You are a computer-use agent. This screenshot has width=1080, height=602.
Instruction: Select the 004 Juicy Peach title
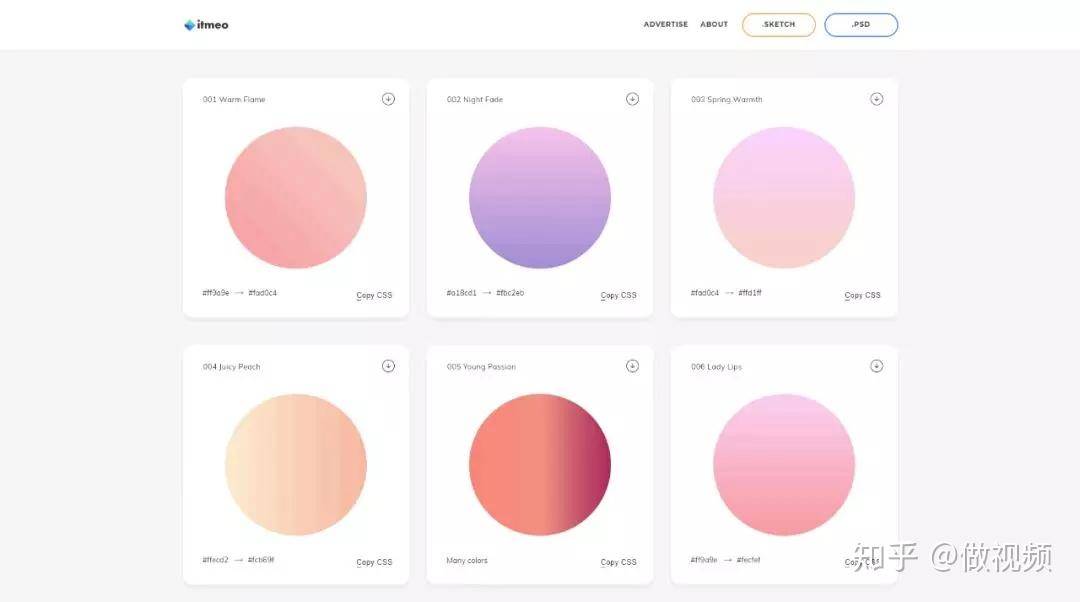tap(231, 366)
